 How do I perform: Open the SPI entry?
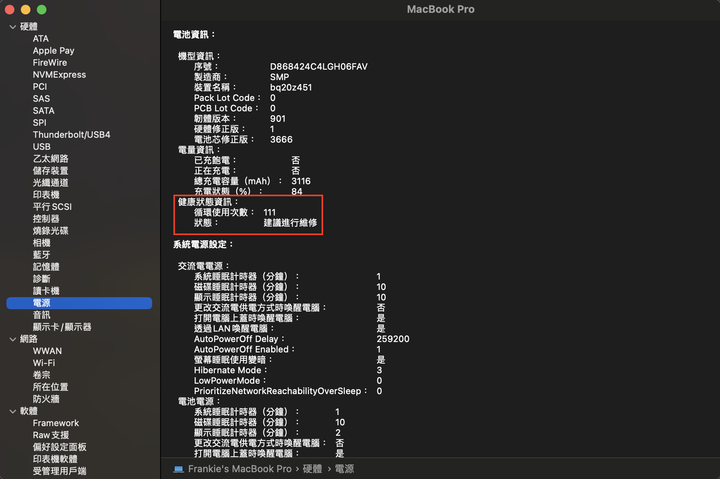[x=39, y=123]
